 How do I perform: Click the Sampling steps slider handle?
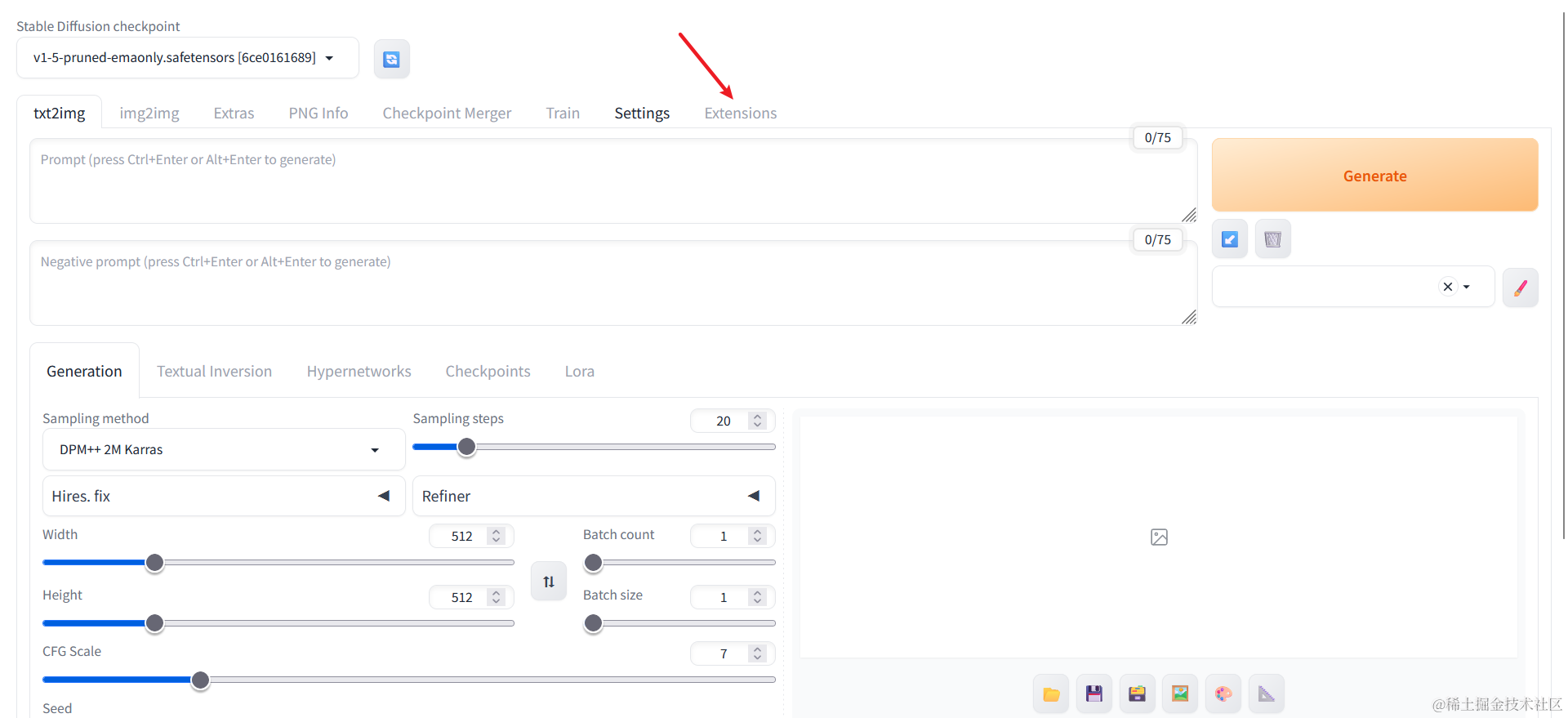pyautogui.click(x=466, y=447)
